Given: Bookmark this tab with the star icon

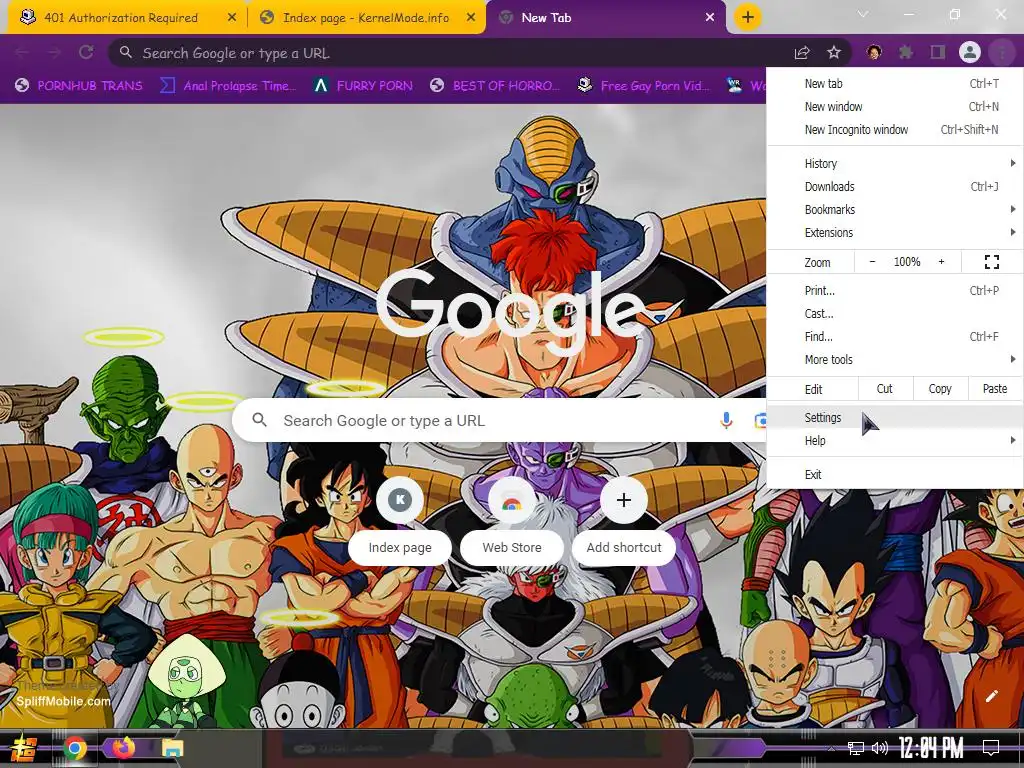Looking at the screenshot, I should click(x=834, y=53).
